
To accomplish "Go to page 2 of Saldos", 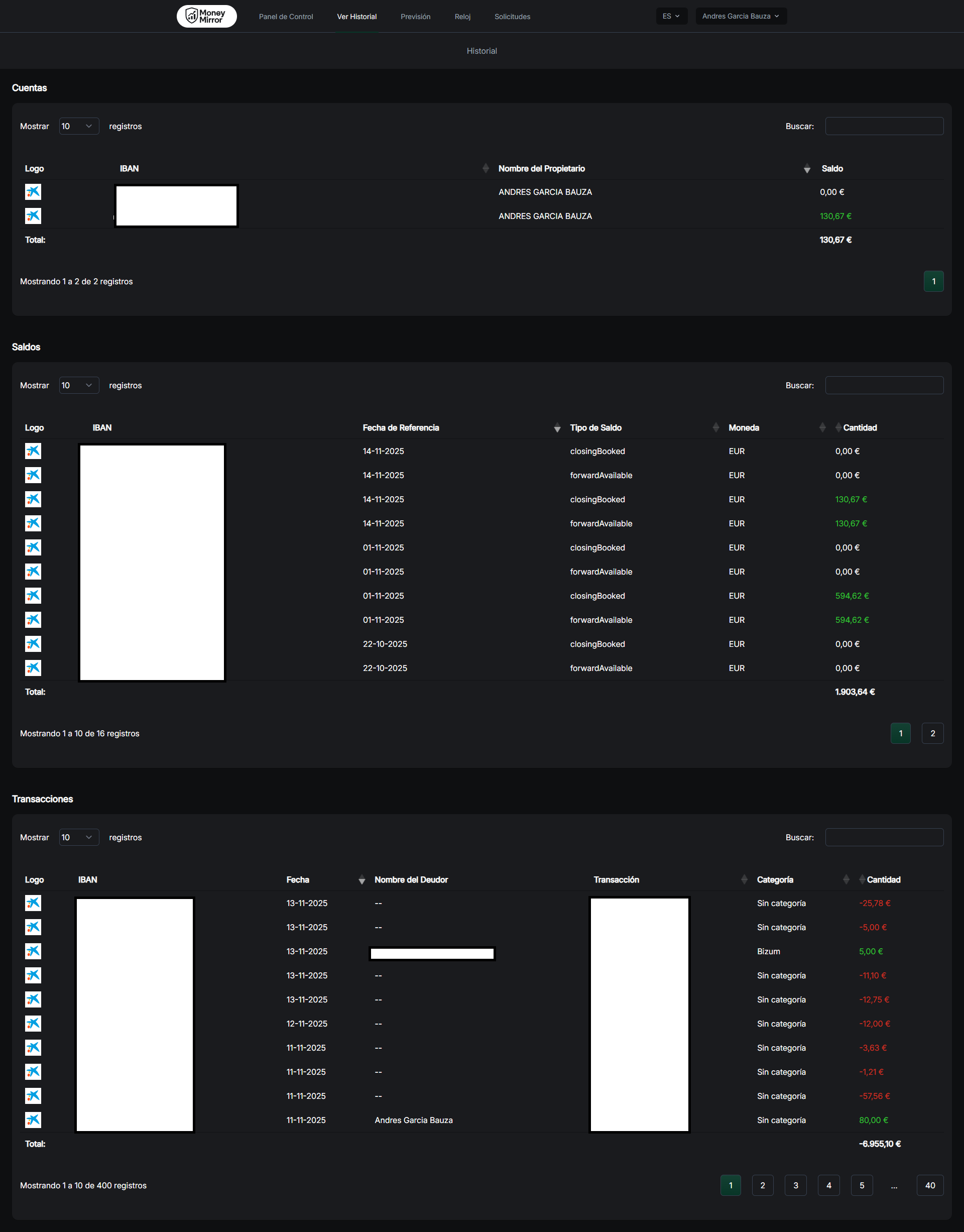I will (x=932, y=733).
